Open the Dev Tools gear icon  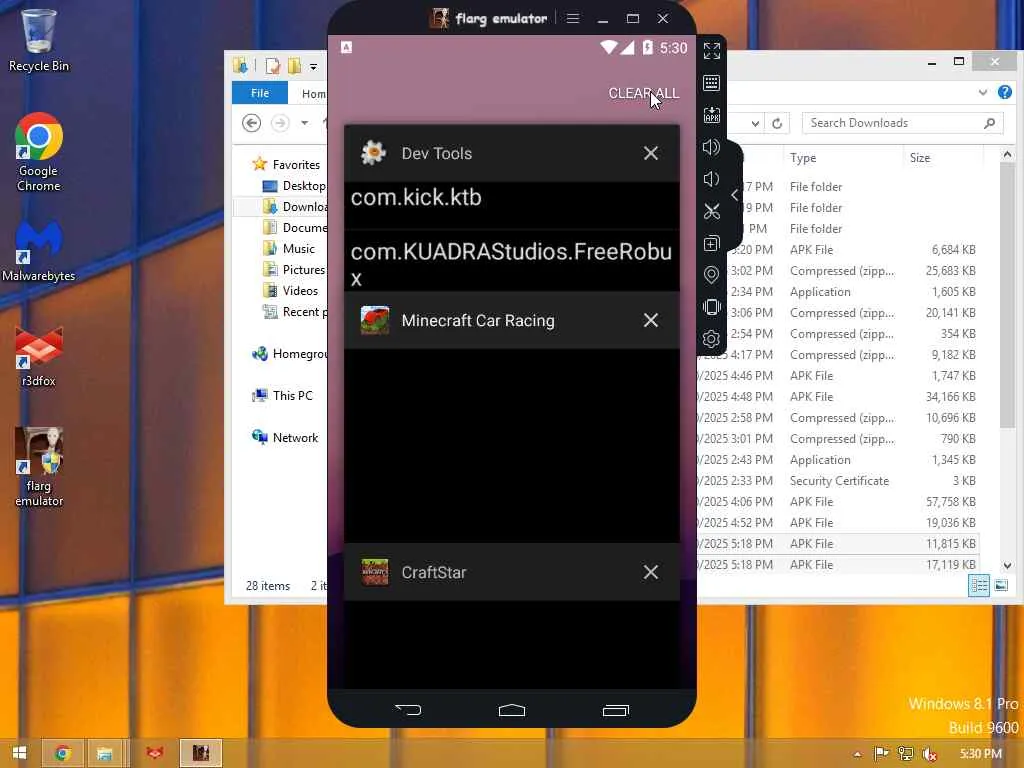coord(374,153)
